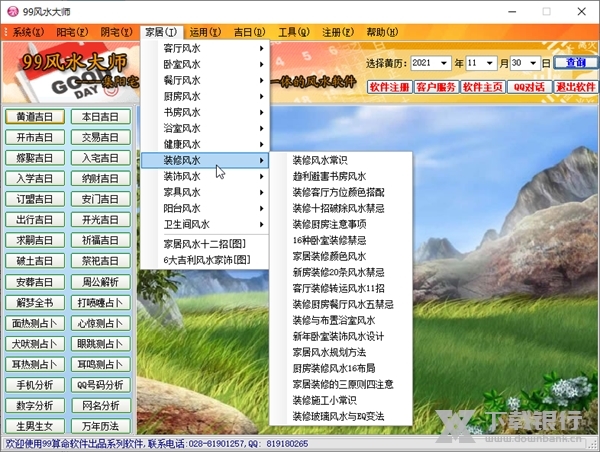600x452 pixels.
Task: Click the 纳财吉日 button
Action: [x=101, y=179]
